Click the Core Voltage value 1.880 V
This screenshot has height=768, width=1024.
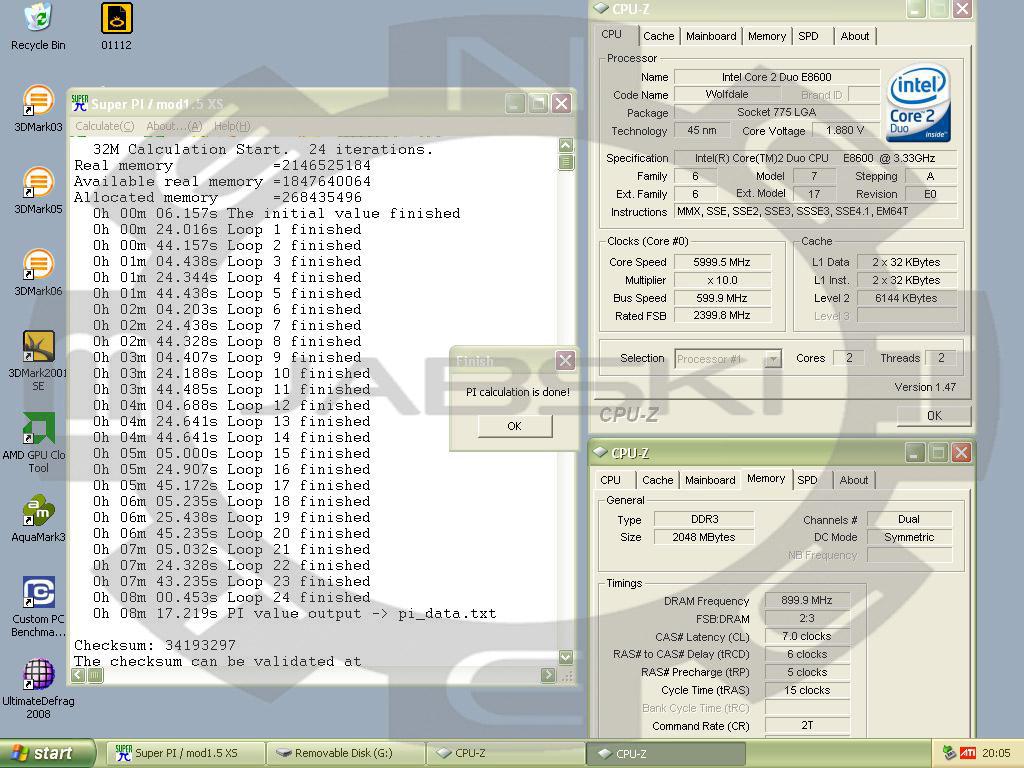click(x=845, y=130)
